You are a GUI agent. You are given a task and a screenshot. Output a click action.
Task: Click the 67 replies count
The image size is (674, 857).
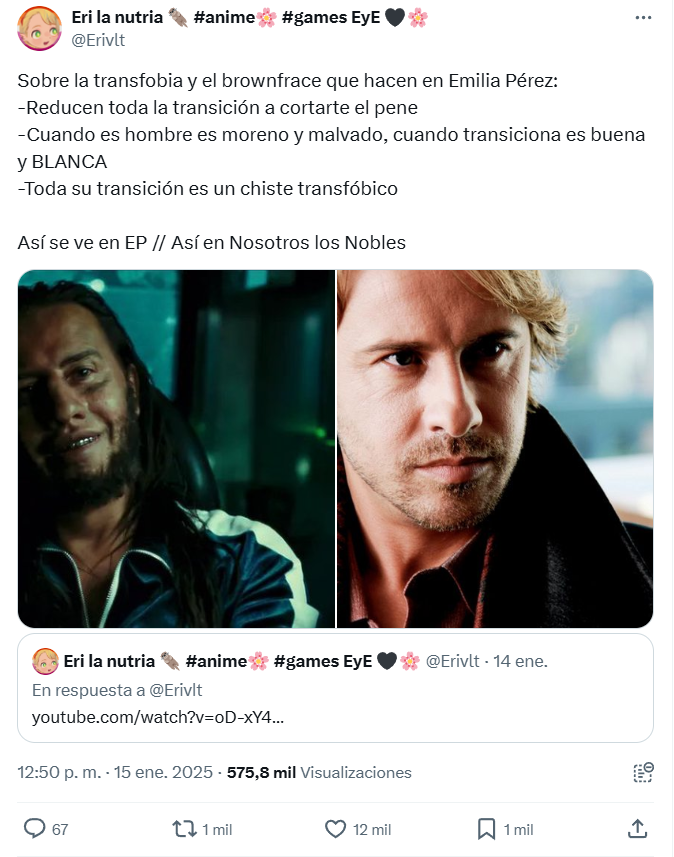click(60, 830)
